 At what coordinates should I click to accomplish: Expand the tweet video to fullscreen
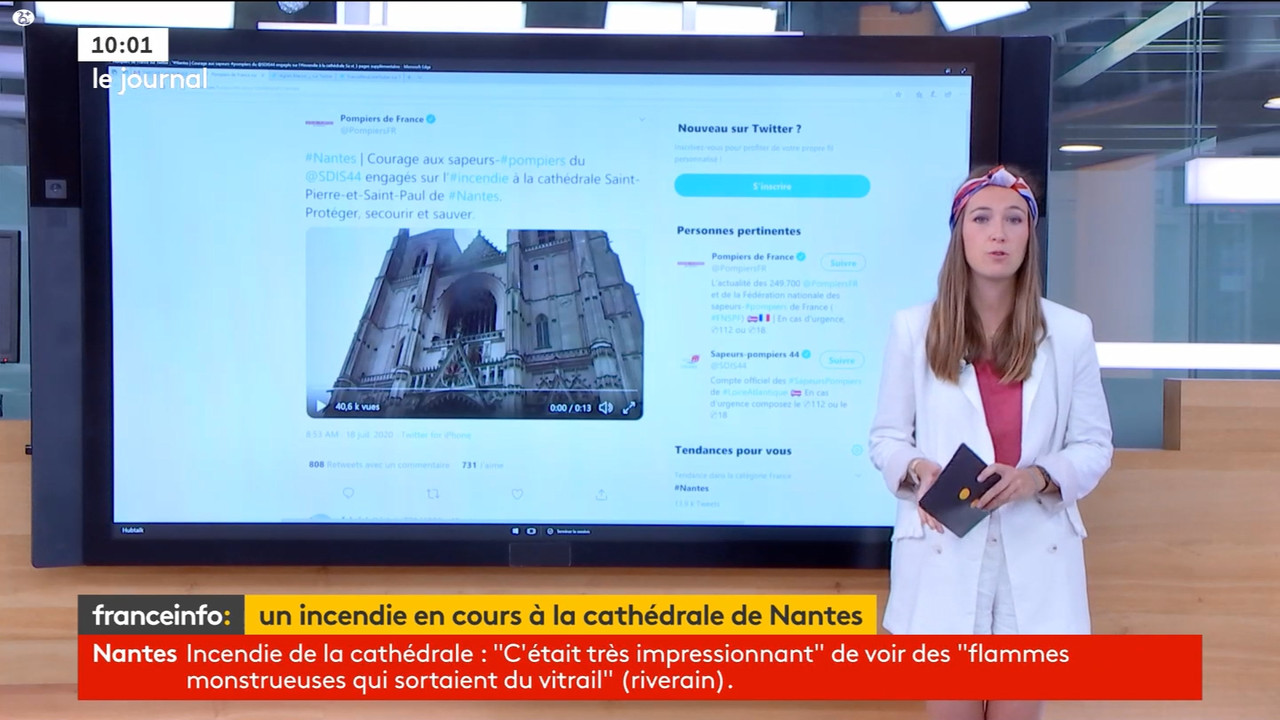629,407
